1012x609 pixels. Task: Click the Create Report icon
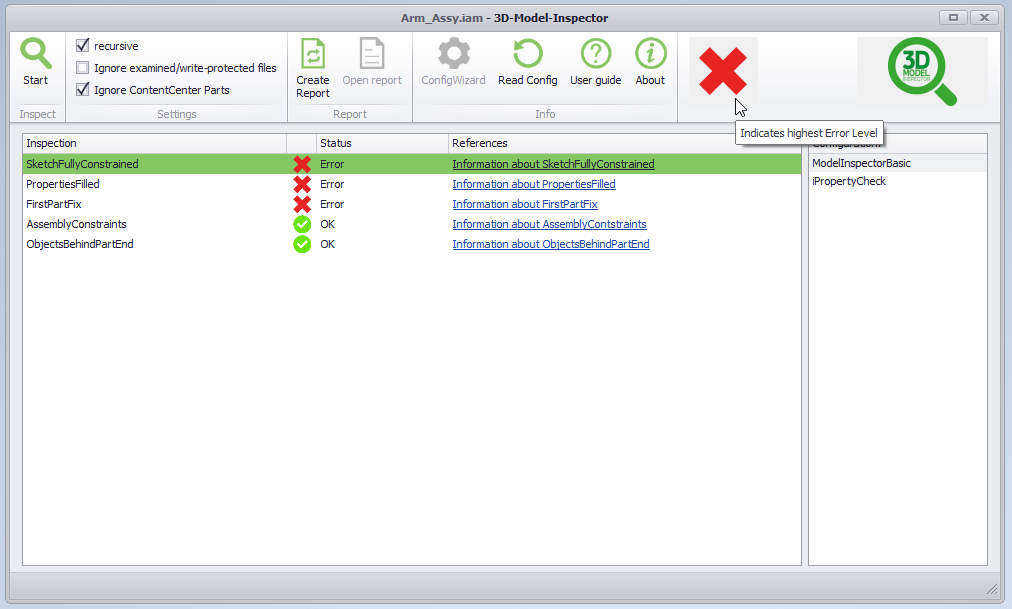tap(313, 54)
